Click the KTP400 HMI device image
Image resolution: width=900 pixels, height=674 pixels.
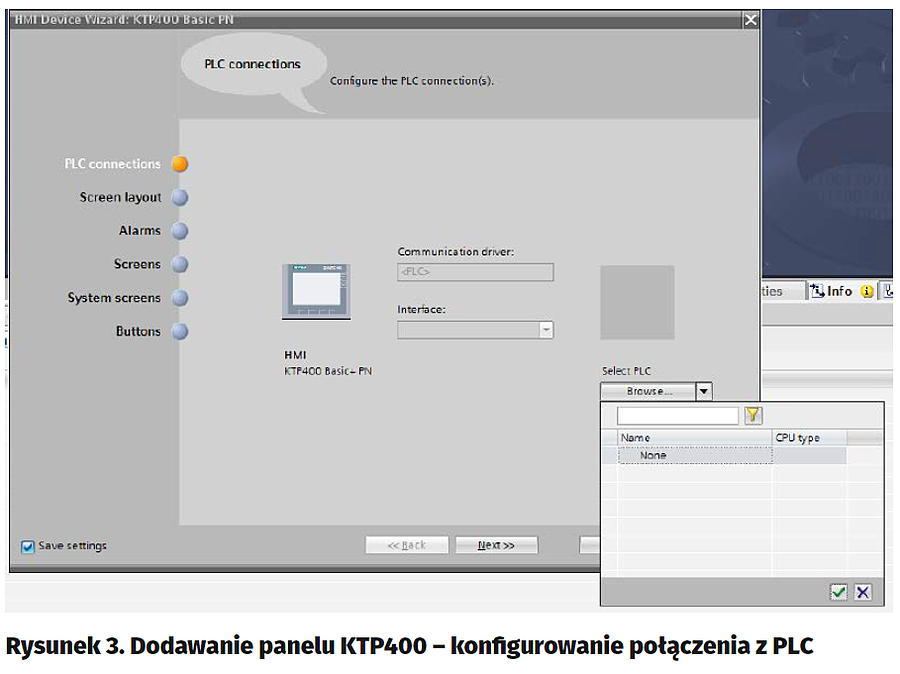tap(316, 292)
